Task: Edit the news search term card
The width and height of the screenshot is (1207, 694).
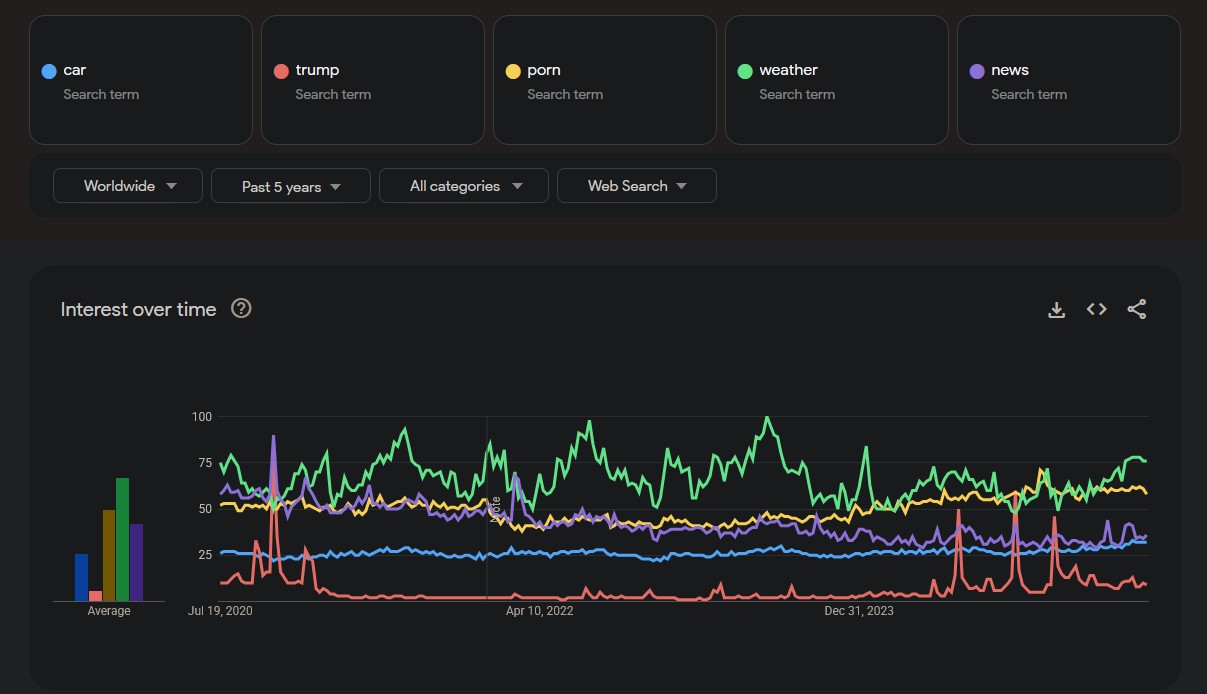Action: pos(1069,80)
